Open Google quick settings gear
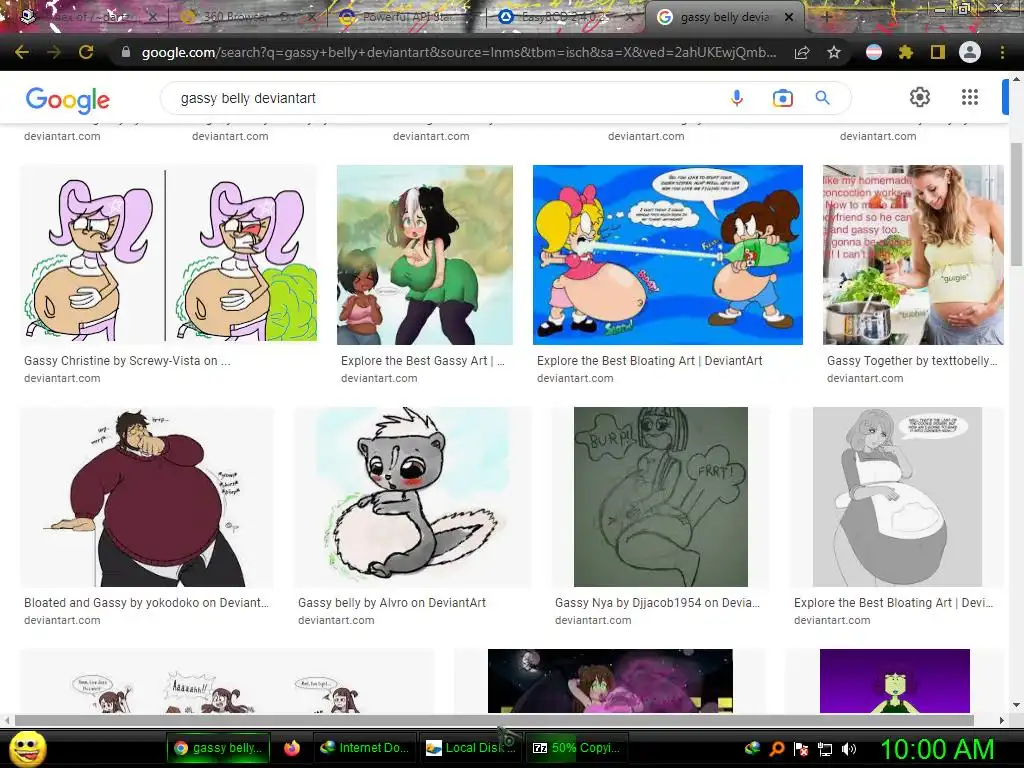1024x768 pixels. point(920,97)
